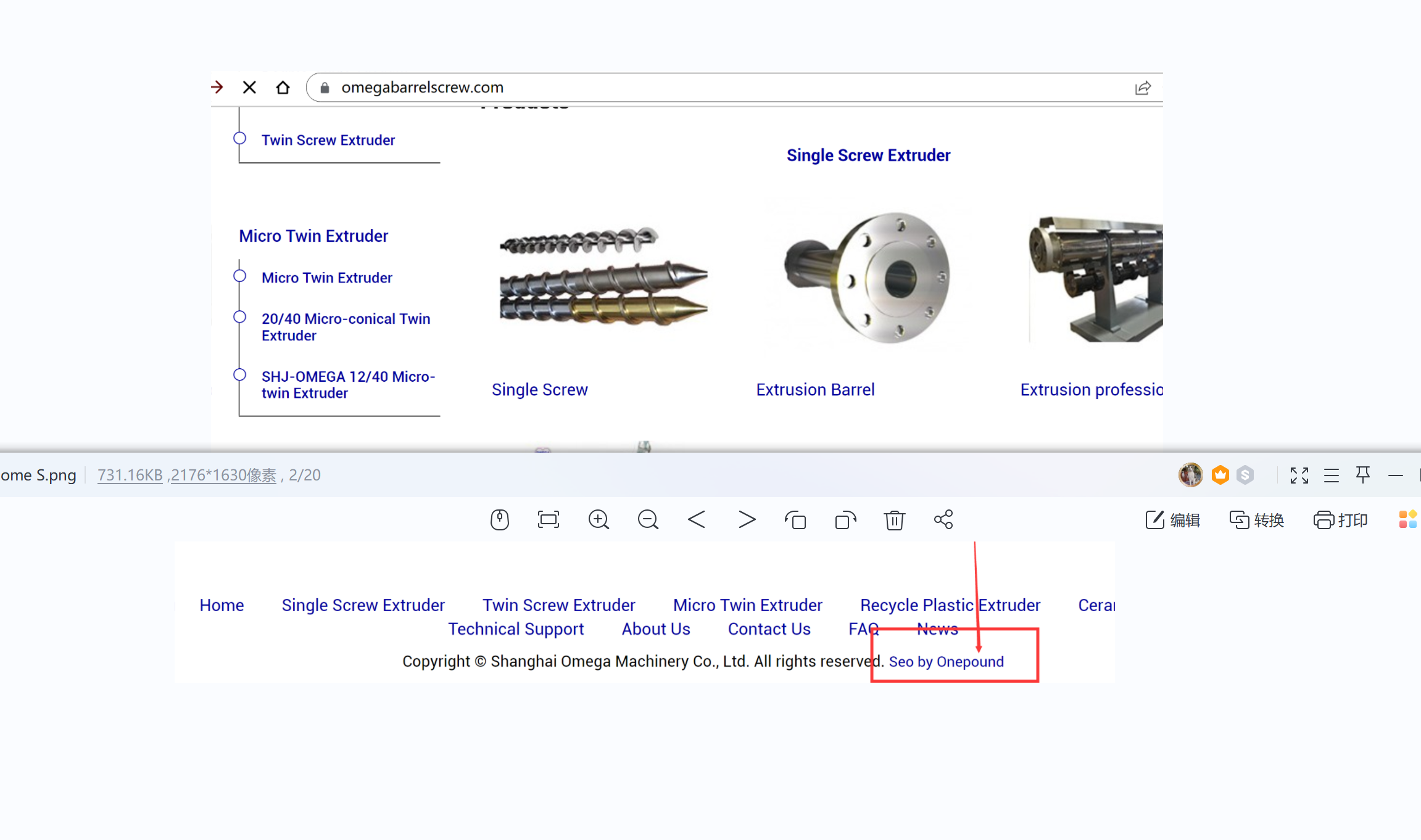1421x840 pixels.
Task: Click the browser forward arrow icon
Action: pos(217,87)
